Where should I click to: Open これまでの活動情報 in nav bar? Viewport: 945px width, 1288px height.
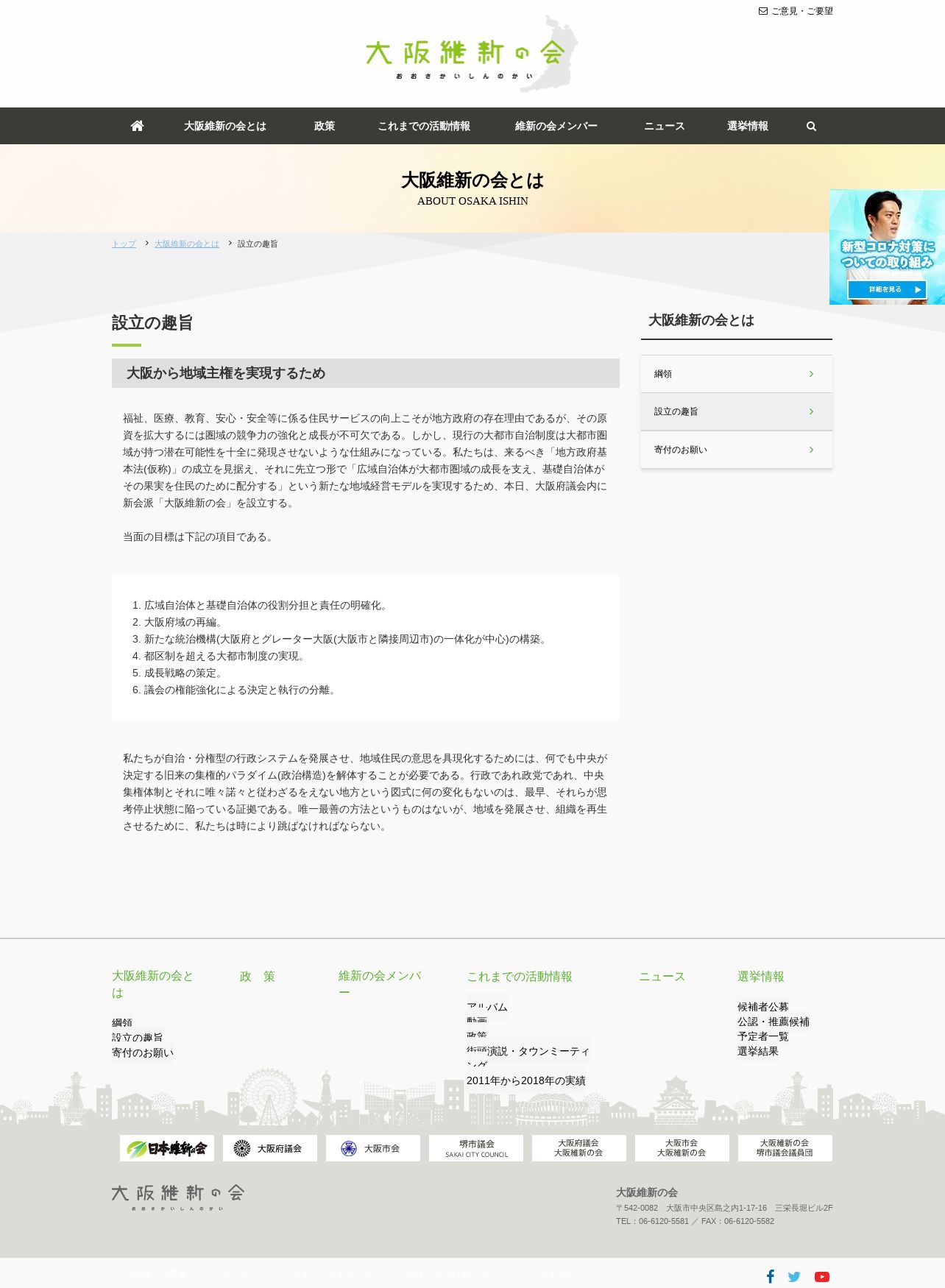[x=424, y=126]
